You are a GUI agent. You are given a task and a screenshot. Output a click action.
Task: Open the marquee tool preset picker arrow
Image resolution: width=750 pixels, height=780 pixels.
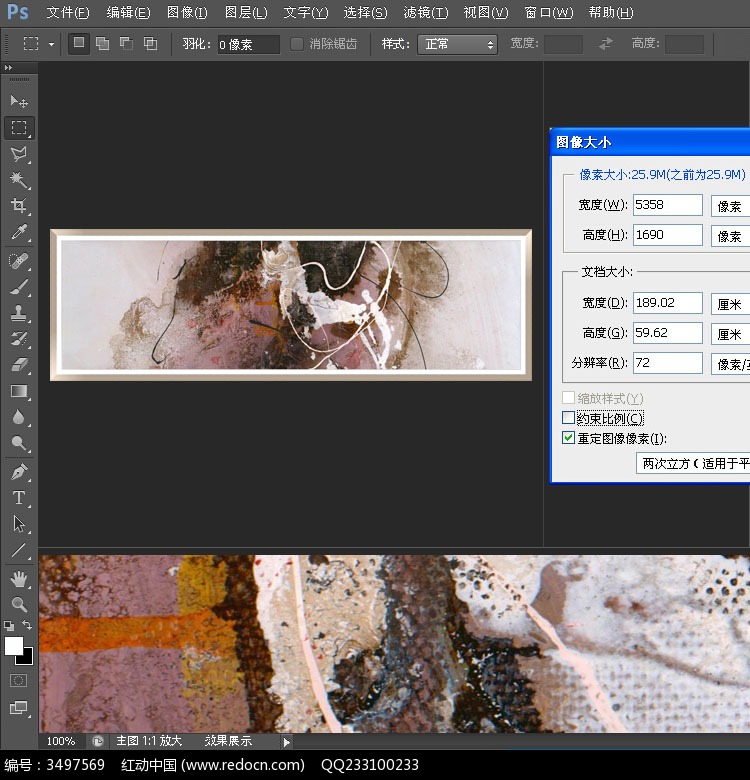pyautogui.click(x=51, y=44)
